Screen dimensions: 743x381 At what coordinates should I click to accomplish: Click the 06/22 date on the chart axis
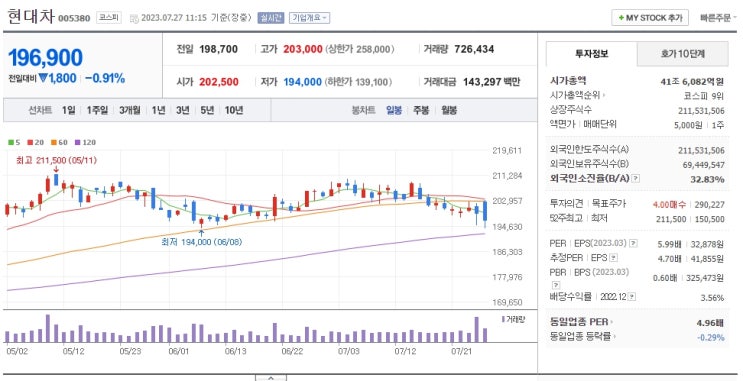pos(292,352)
